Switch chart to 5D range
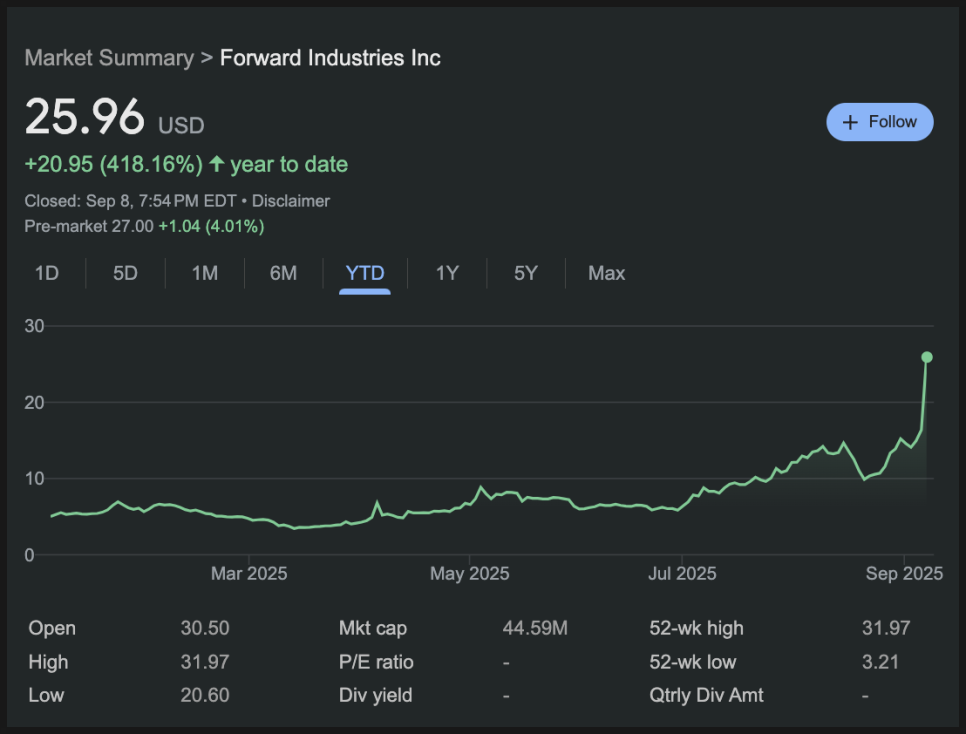 [x=125, y=273]
